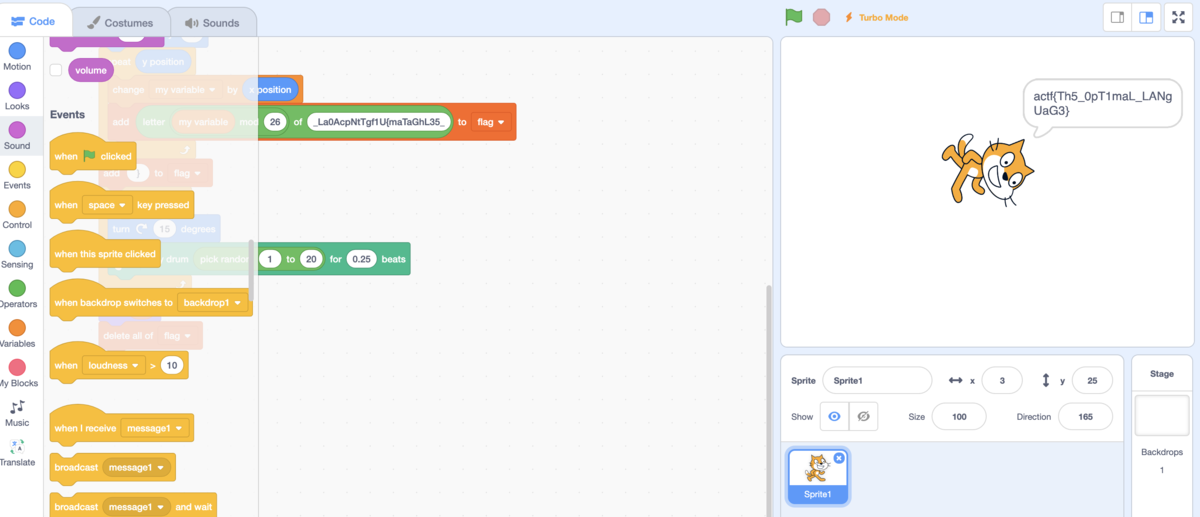Open message1 dropdown in broadcast block
Screen dimensions: 1200x517
click(x=136, y=467)
